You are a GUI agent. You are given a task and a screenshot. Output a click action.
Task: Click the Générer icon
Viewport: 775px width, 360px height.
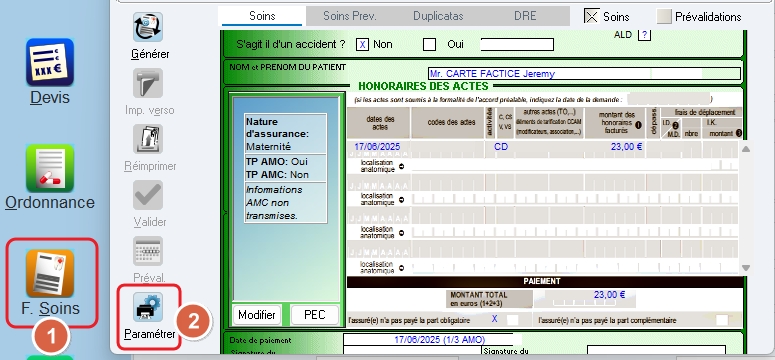click(x=148, y=27)
